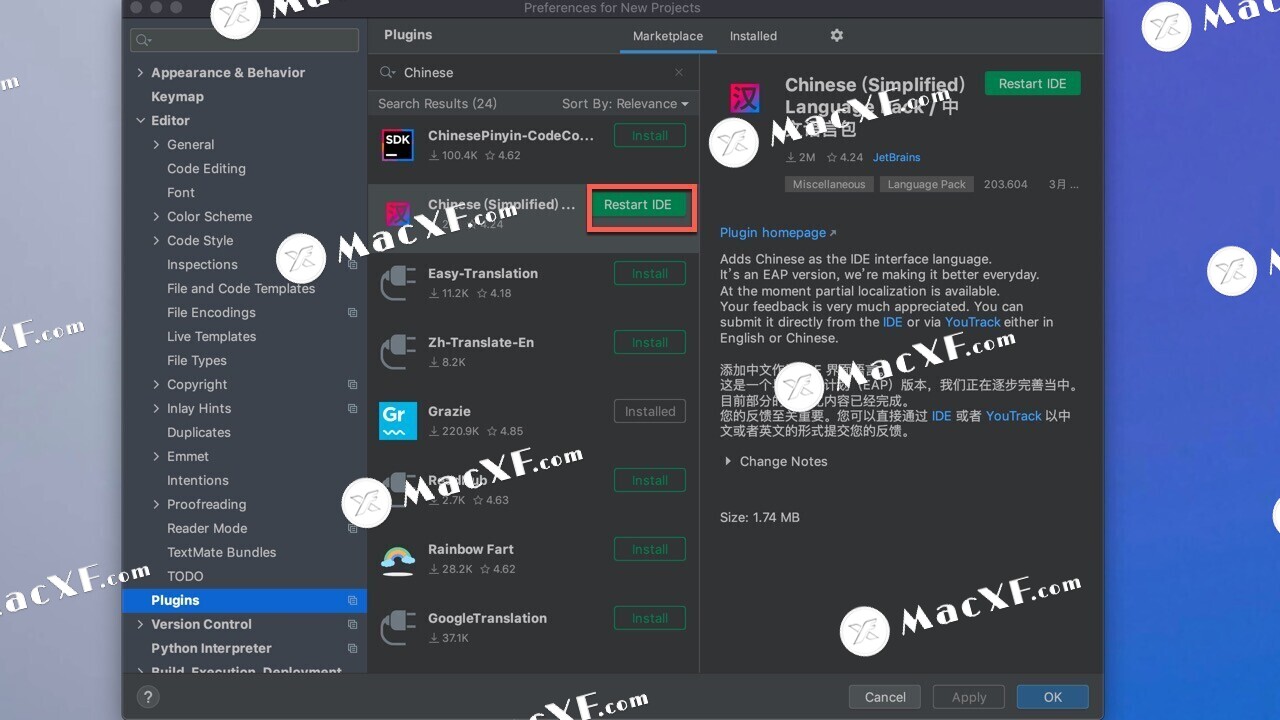Click the magnifier icon in plugin search

(388, 72)
